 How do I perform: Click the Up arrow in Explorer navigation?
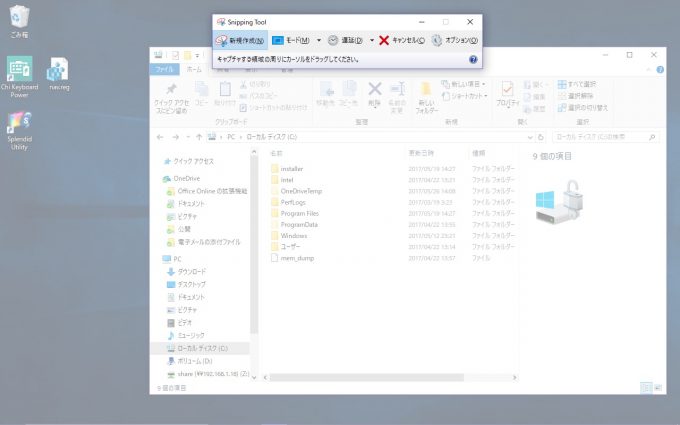[199, 137]
